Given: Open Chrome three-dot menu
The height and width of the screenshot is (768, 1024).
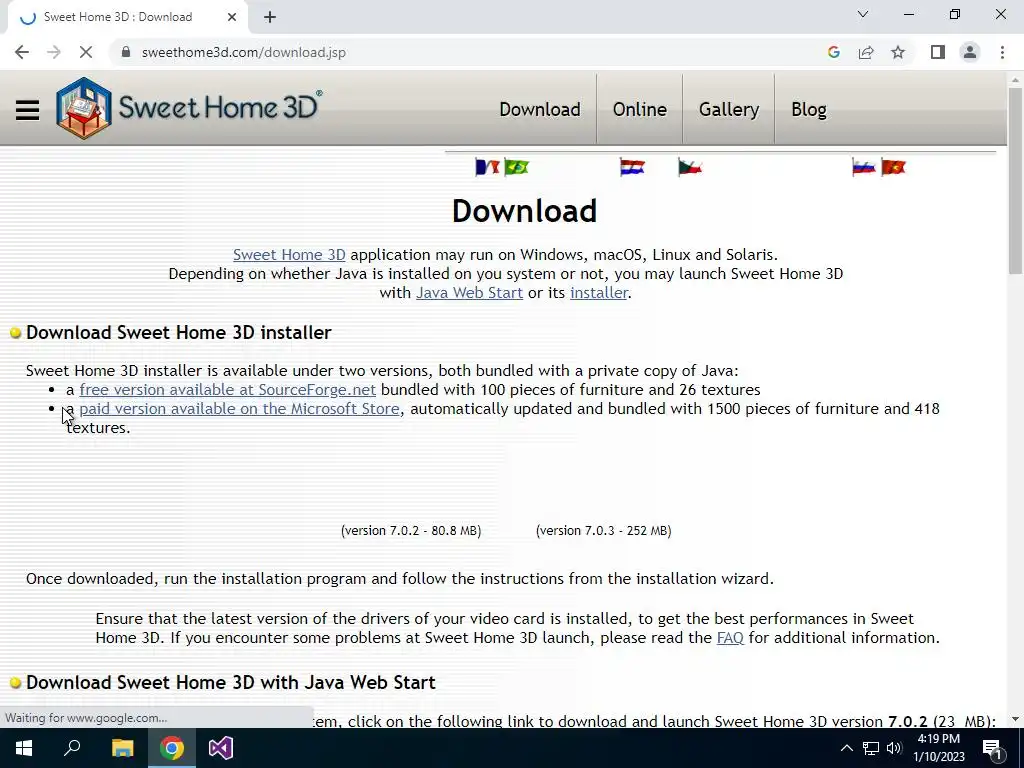Looking at the screenshot, I should tap(1002, 52).
